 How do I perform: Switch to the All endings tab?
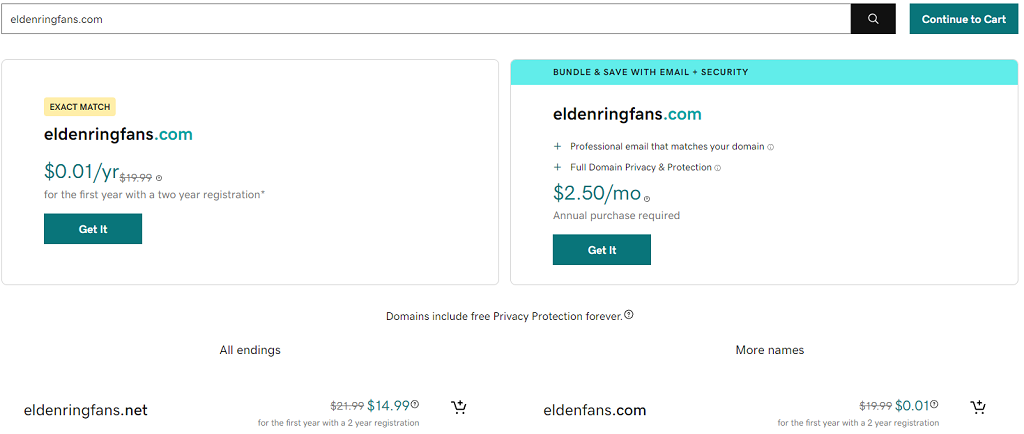(250, 350)
